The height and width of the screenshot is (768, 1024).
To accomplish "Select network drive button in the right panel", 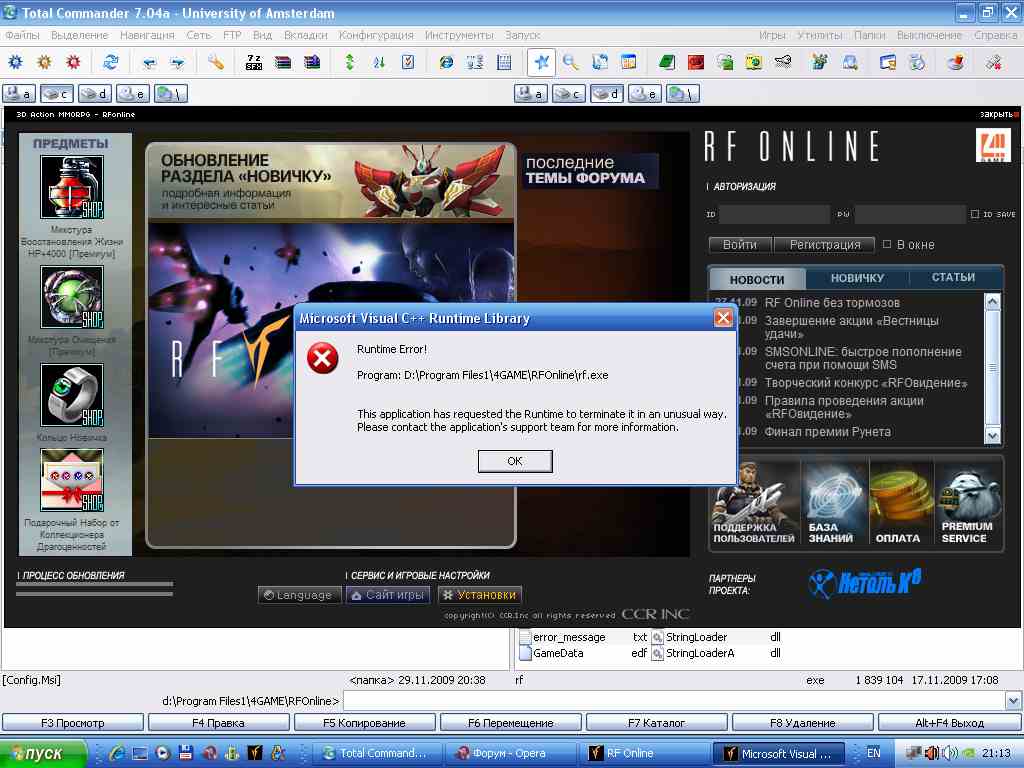I will click(682, 94).
